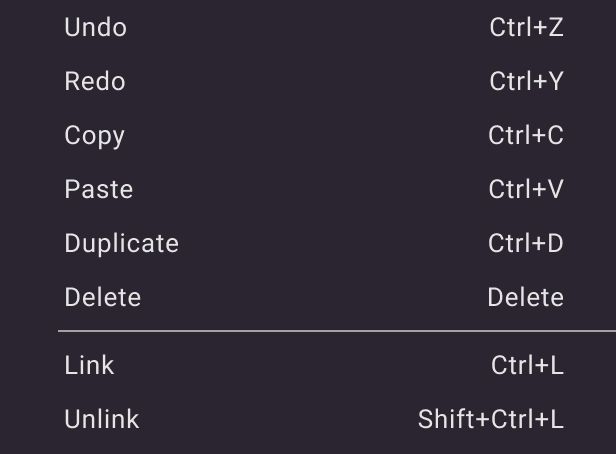Break the connection using the Unlink entry
Screen dimensions: 616x454
click(102, 419)
